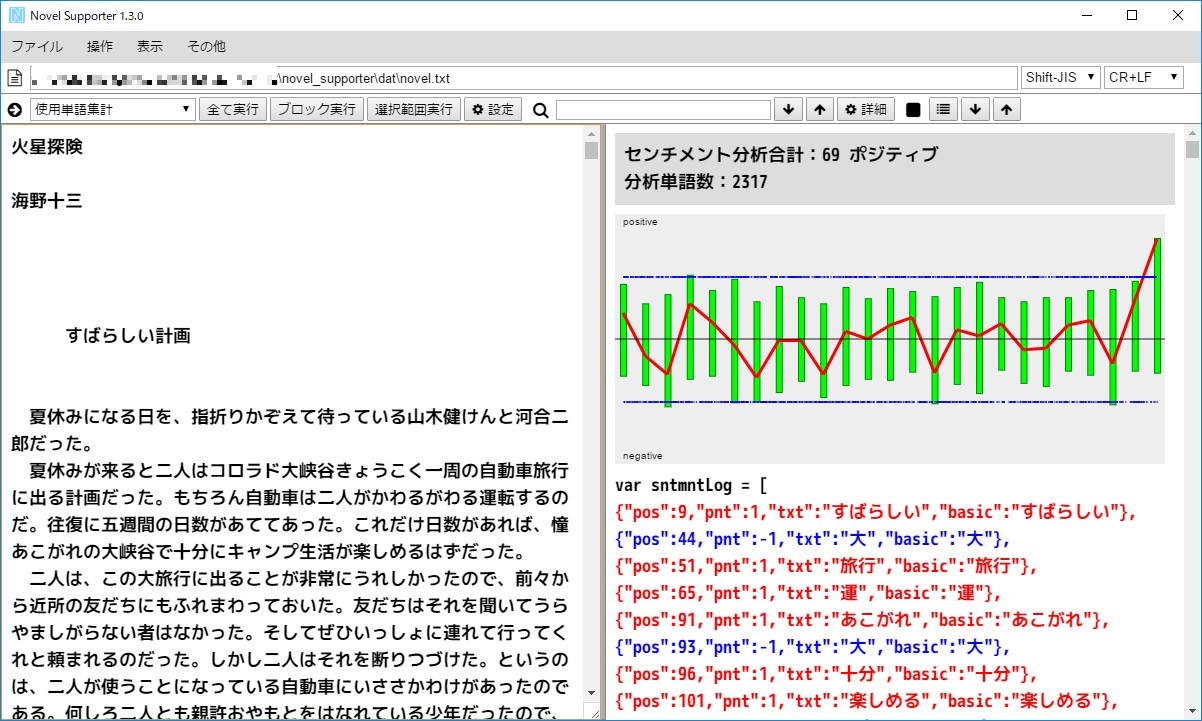Open the Shift-JIS encoding dropdown
The width and height of the screenshot is (1202, 721).
point(1061,77)
